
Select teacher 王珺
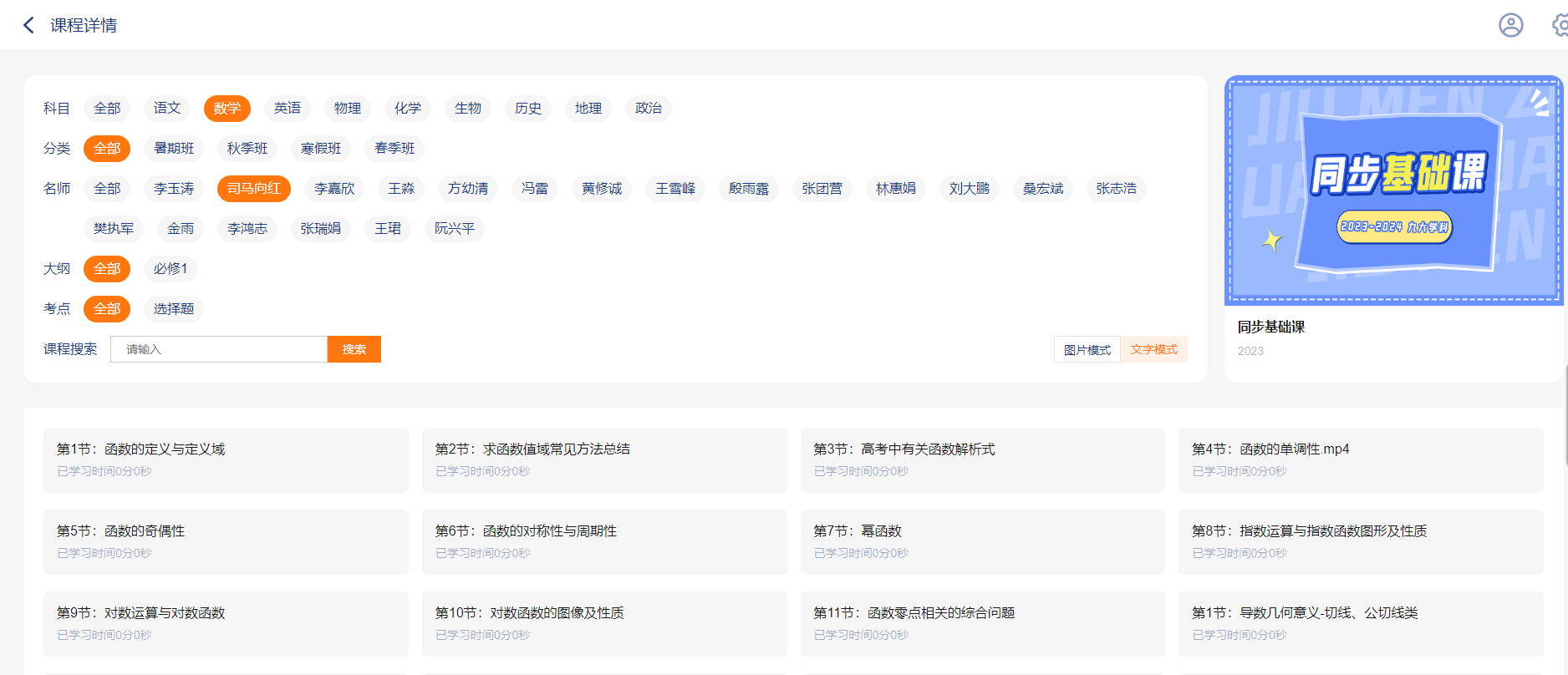[388, 228]
